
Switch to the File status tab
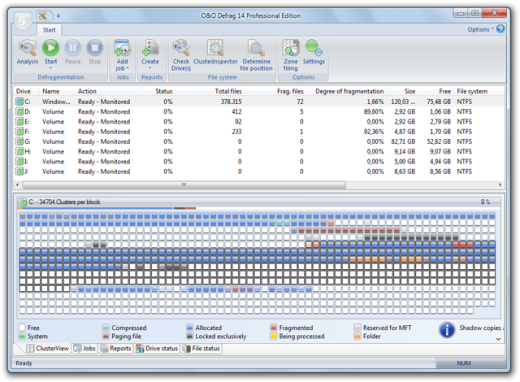pyautogui.click(x=201, y=348)
